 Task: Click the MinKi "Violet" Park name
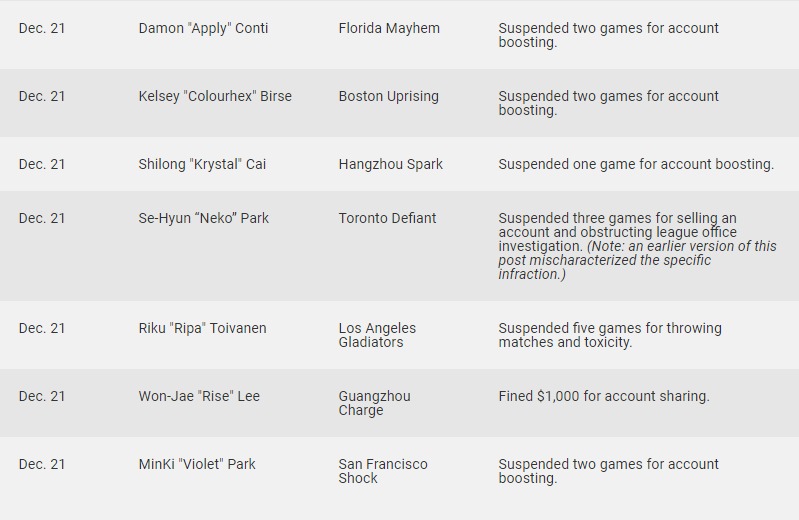click(197, 464)
